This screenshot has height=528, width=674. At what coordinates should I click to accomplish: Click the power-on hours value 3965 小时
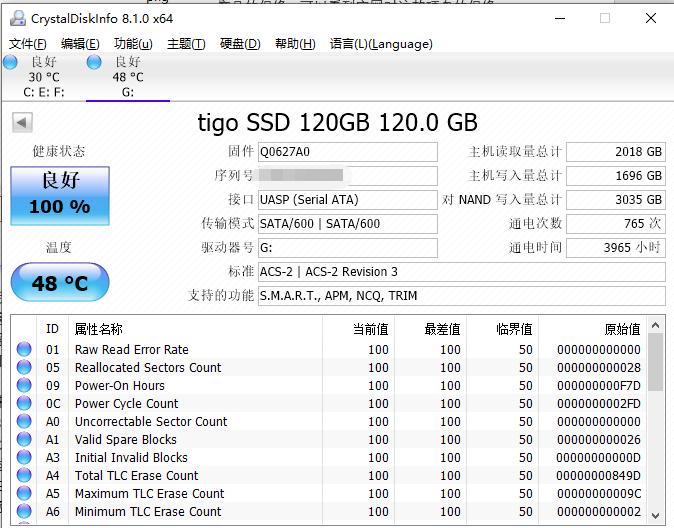616,248
